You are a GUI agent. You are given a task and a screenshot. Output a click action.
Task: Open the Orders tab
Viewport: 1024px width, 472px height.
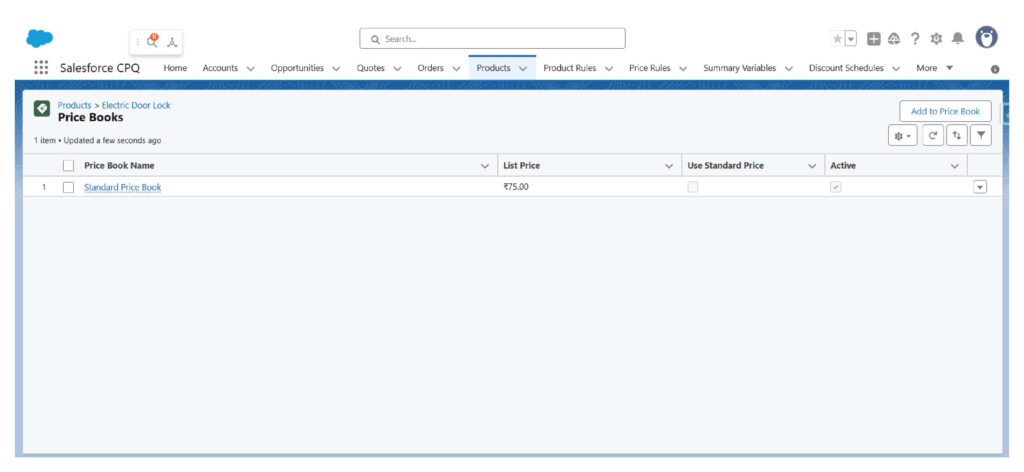pyautogui.click(x=430, y=68)
